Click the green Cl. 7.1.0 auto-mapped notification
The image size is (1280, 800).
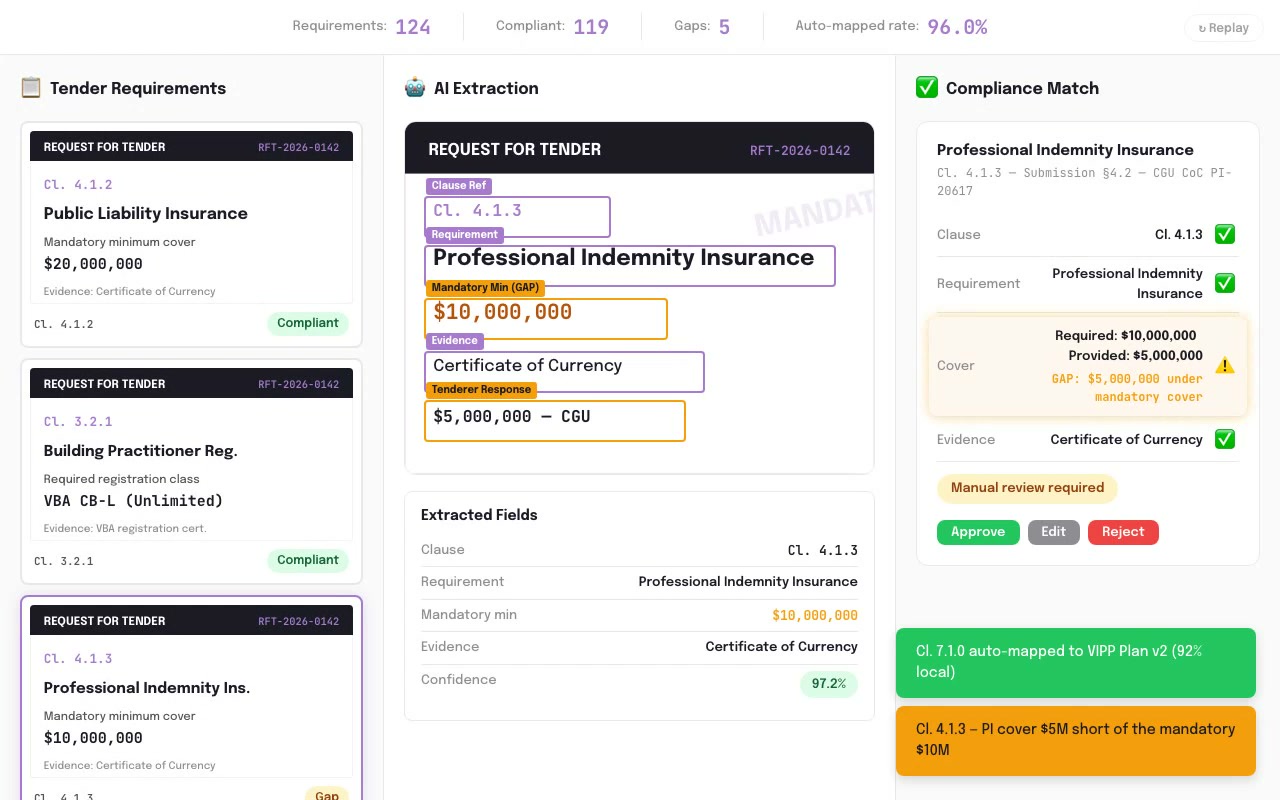(1076, 662)
